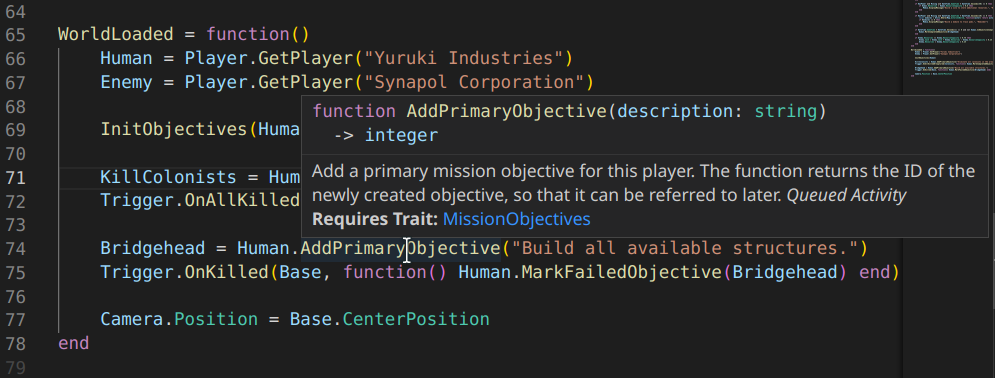This screenshot has height=378, width=995.
Task: Click the integer return type in tooltip
Action: pos(401,136)
